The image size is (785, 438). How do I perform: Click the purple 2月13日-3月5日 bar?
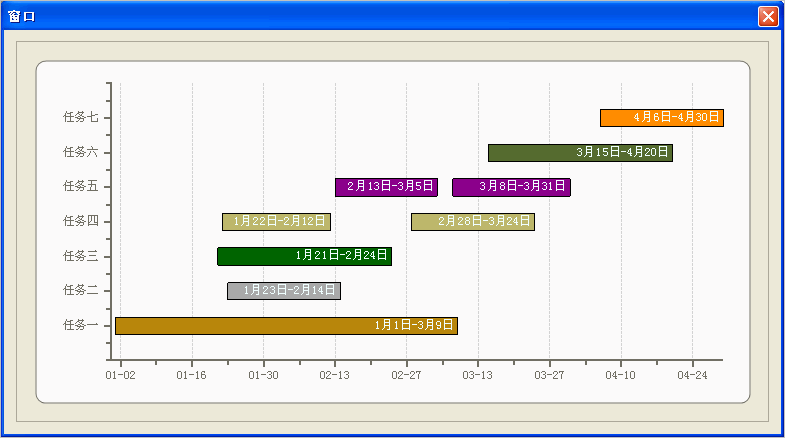point(386,187)
